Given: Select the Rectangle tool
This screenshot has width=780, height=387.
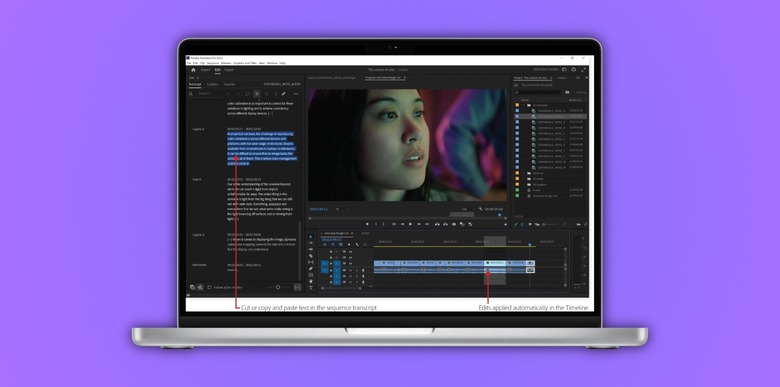Looking at the screenshot, I should tap(311, 275).
